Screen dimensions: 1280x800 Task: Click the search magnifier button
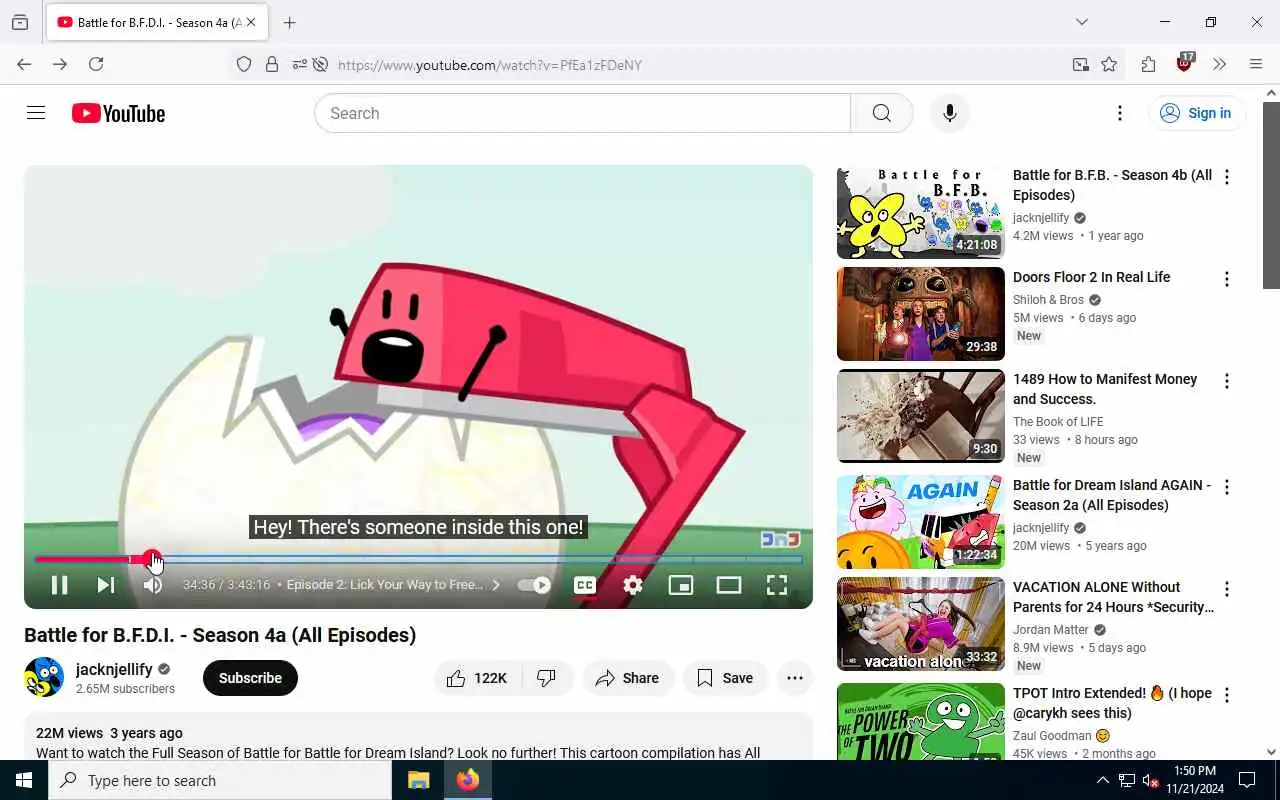pos(881,113)
